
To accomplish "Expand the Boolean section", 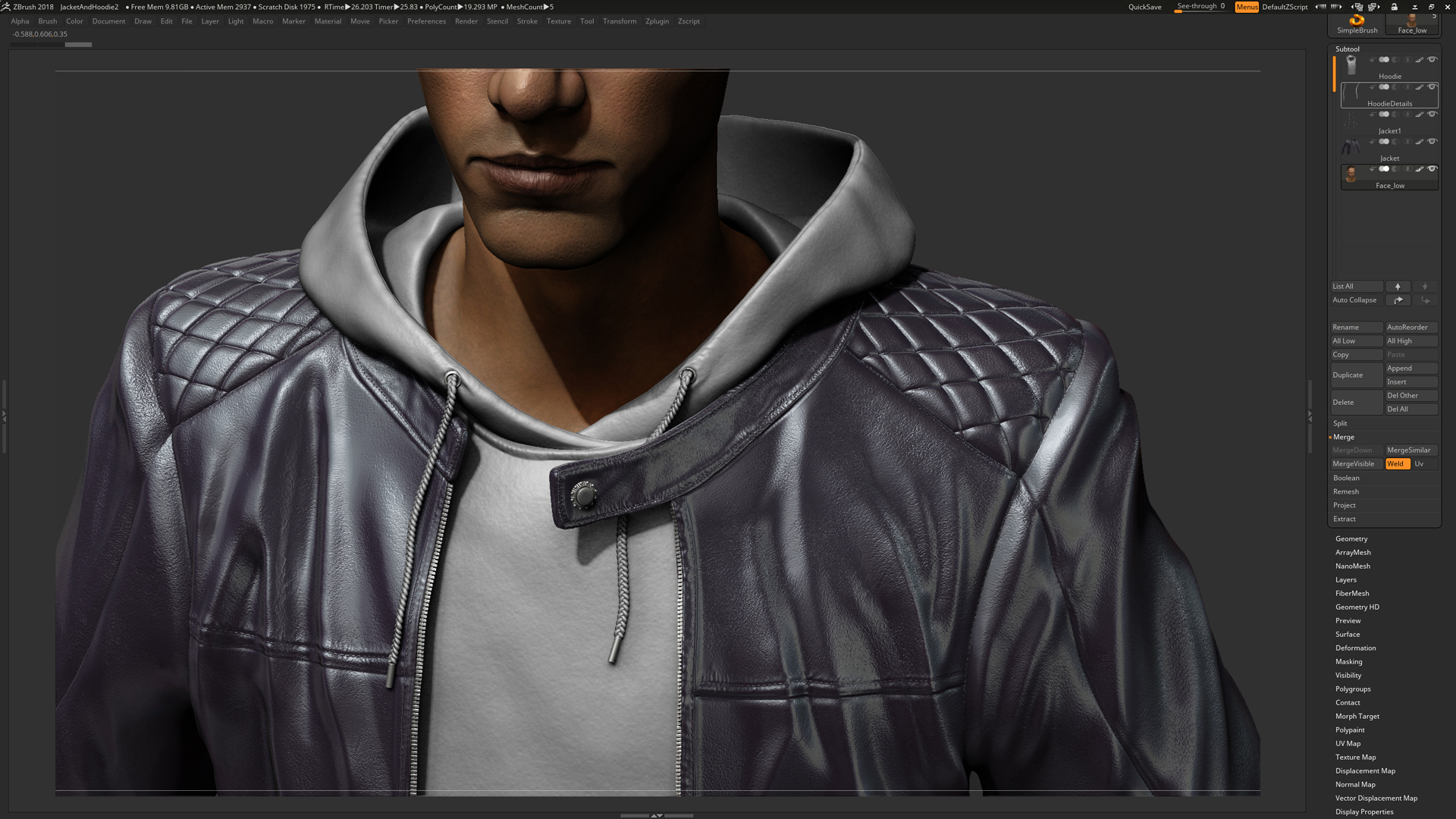I will tap(1346, 478).
